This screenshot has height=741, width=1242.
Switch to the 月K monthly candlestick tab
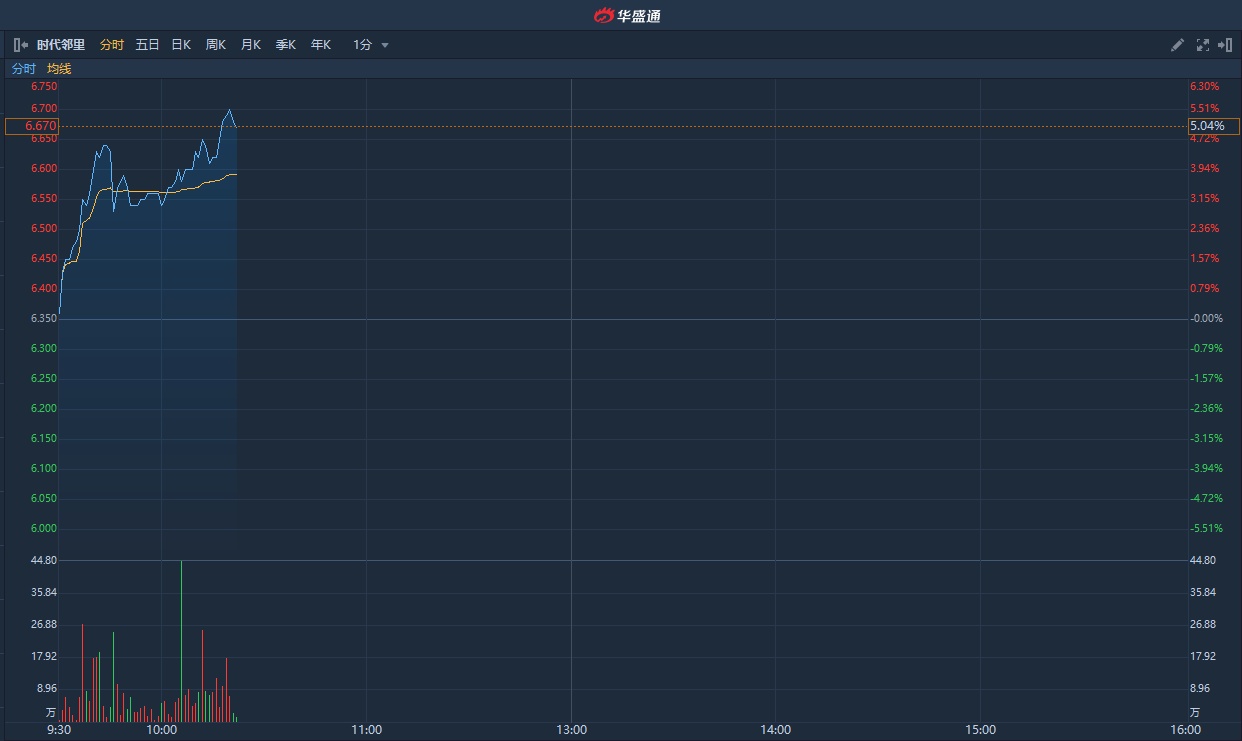[x=250, y=45]
